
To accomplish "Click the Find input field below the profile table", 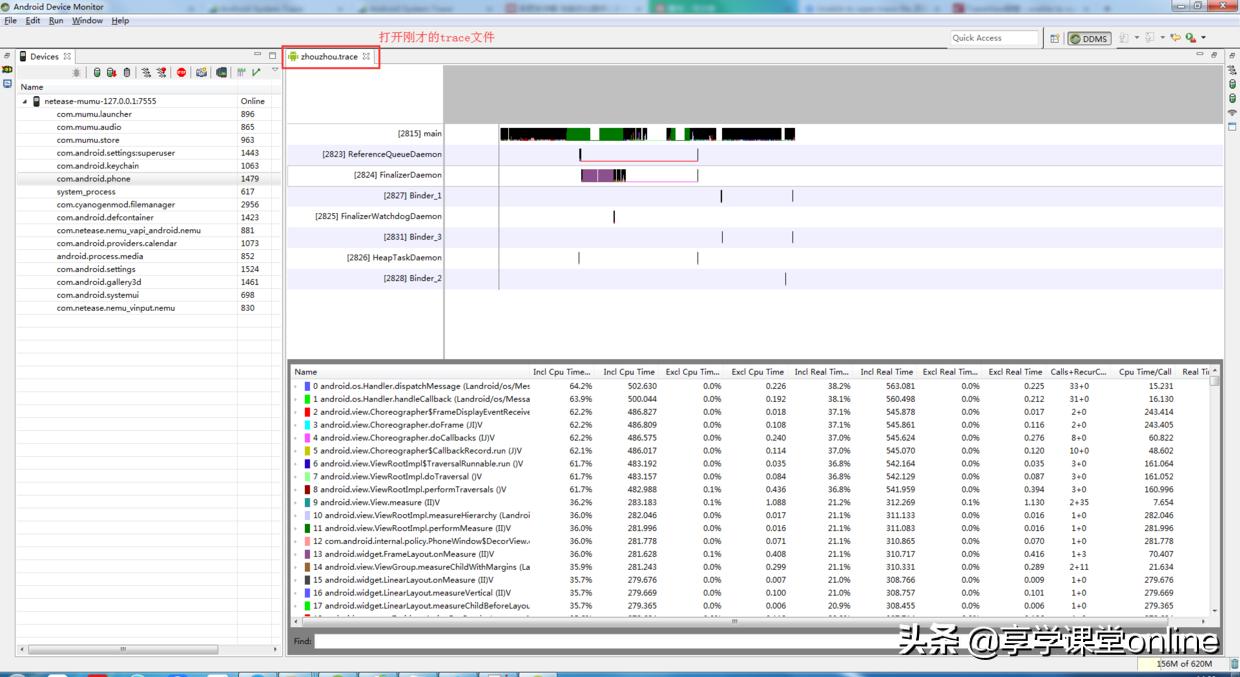I will 760,640.
